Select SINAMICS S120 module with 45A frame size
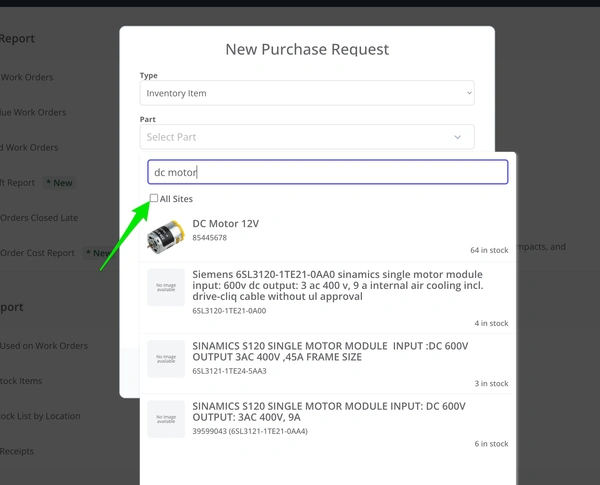Screen dimensions: 600x485 coord(328,364)
